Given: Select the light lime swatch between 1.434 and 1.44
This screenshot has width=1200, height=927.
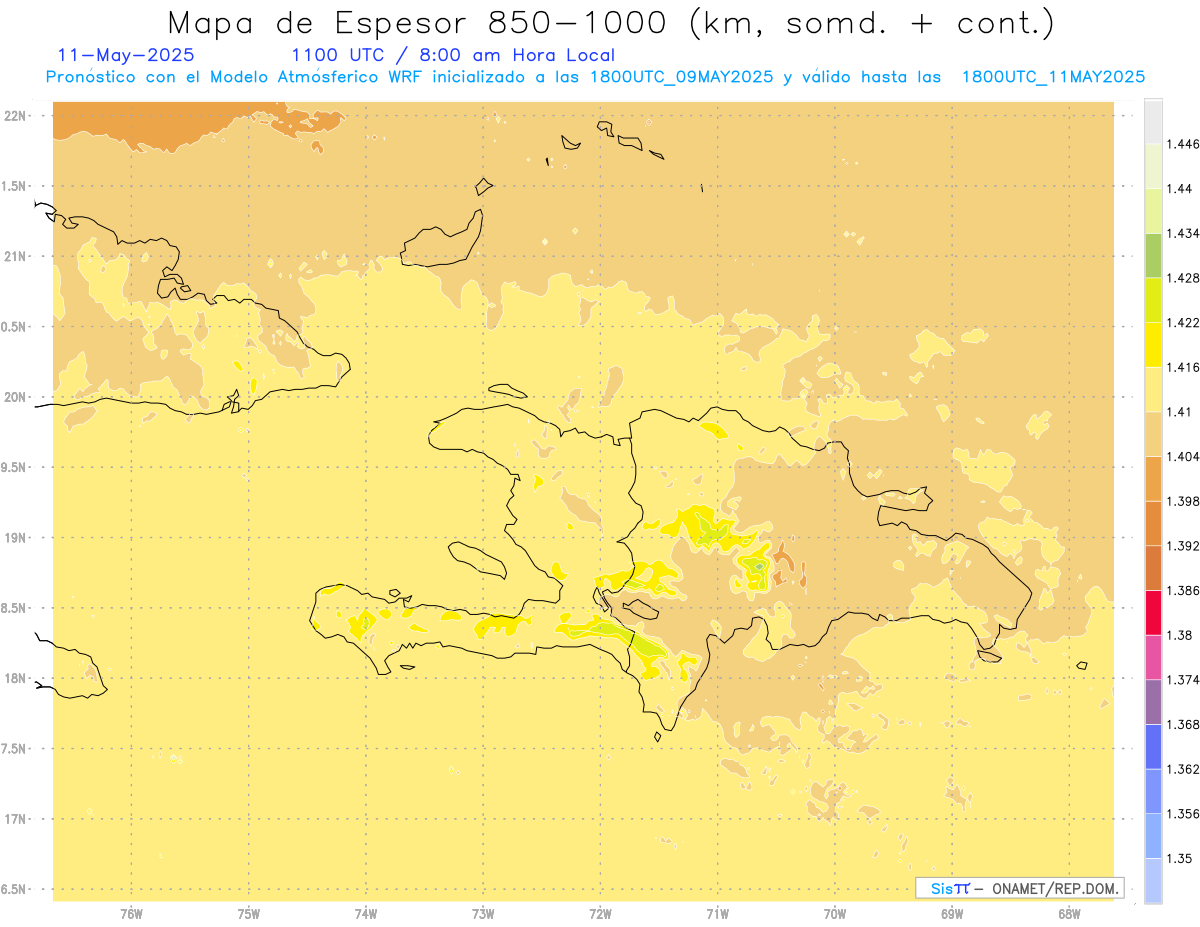Looking at the screenshot, I should 1153,211.
